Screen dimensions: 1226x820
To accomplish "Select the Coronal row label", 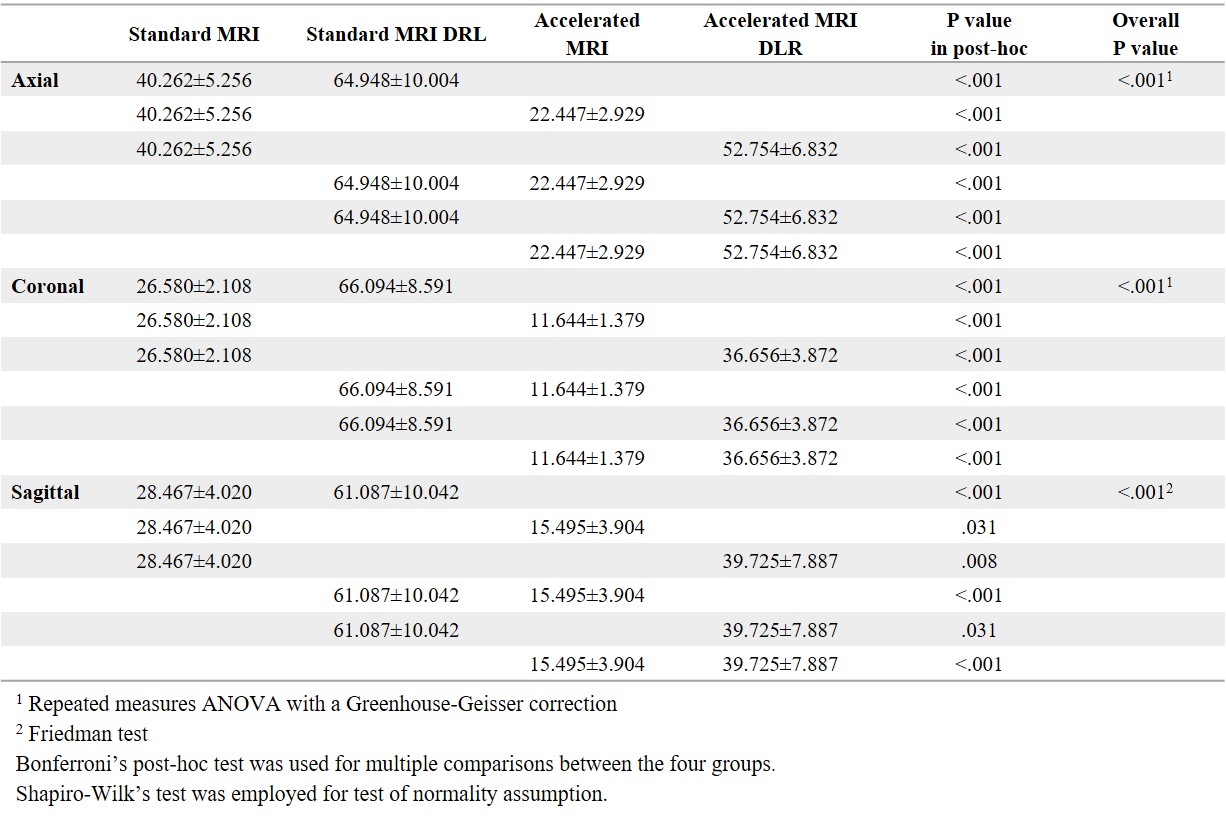I will click(x=48, y=287).
